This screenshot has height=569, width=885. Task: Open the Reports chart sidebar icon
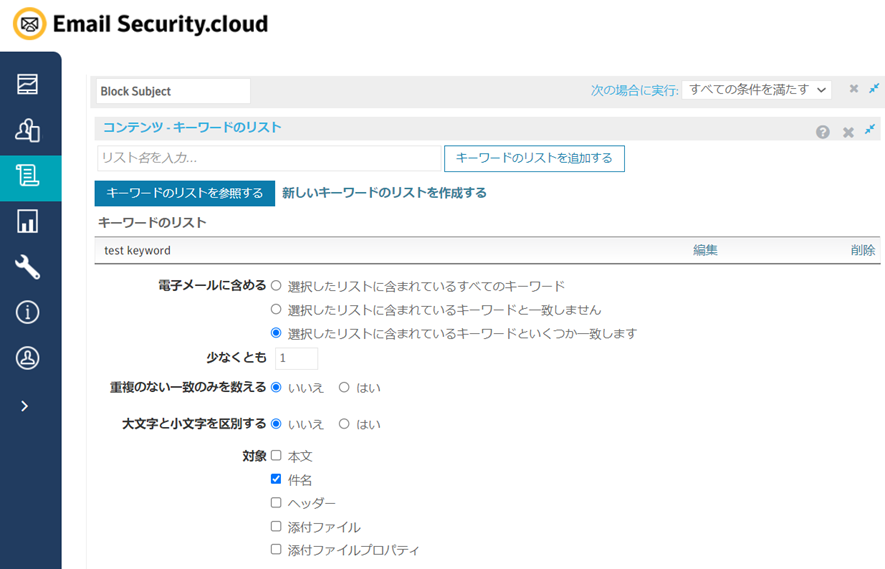tap(28, 221)
